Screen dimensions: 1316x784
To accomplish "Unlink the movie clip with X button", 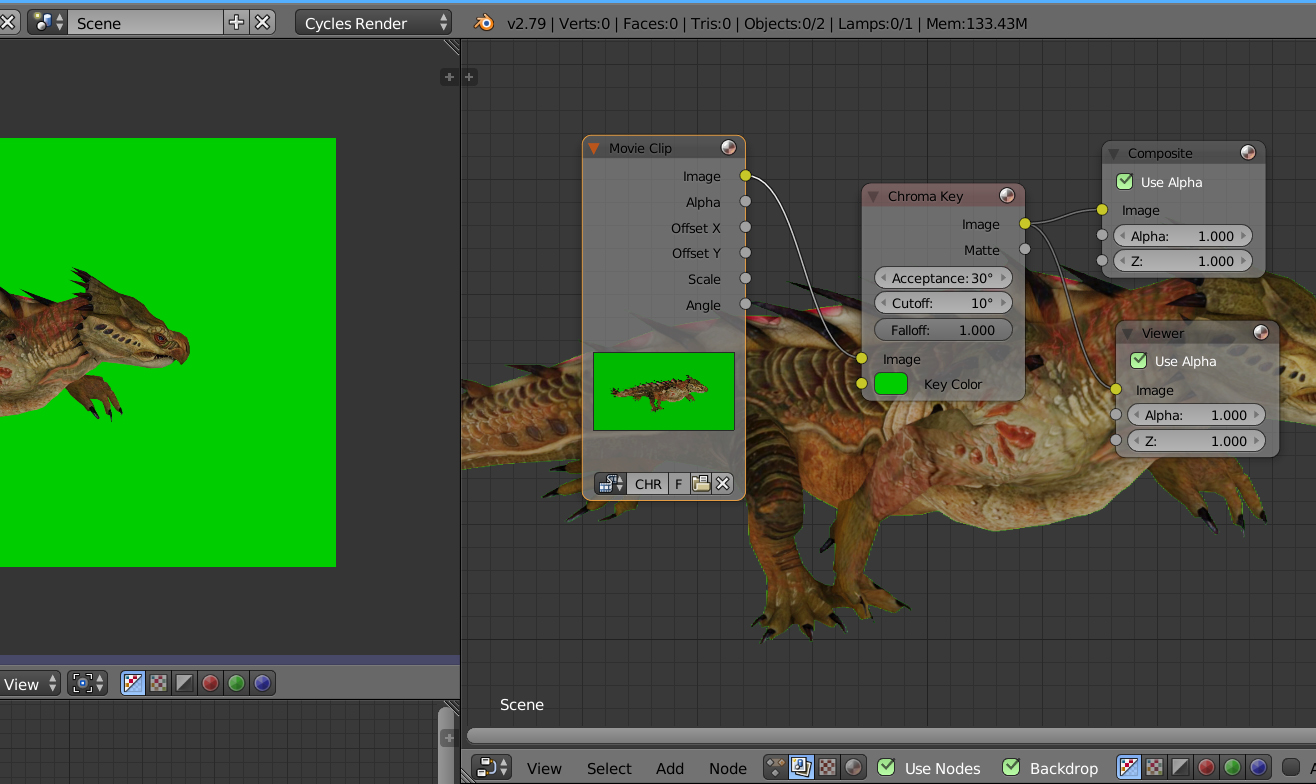I will tap(723, 484).
